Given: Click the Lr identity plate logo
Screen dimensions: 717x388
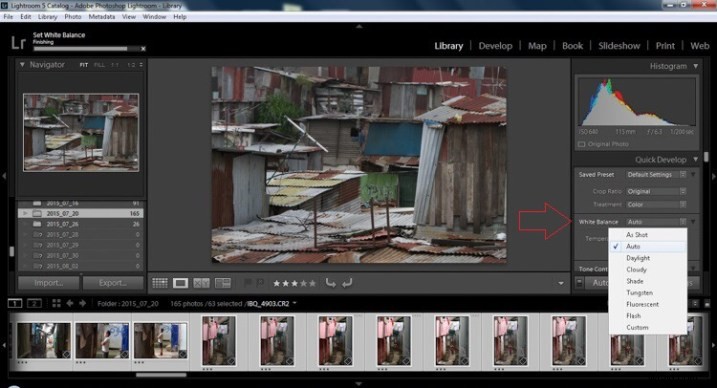Looking at the screenshot, I should 18,43.
